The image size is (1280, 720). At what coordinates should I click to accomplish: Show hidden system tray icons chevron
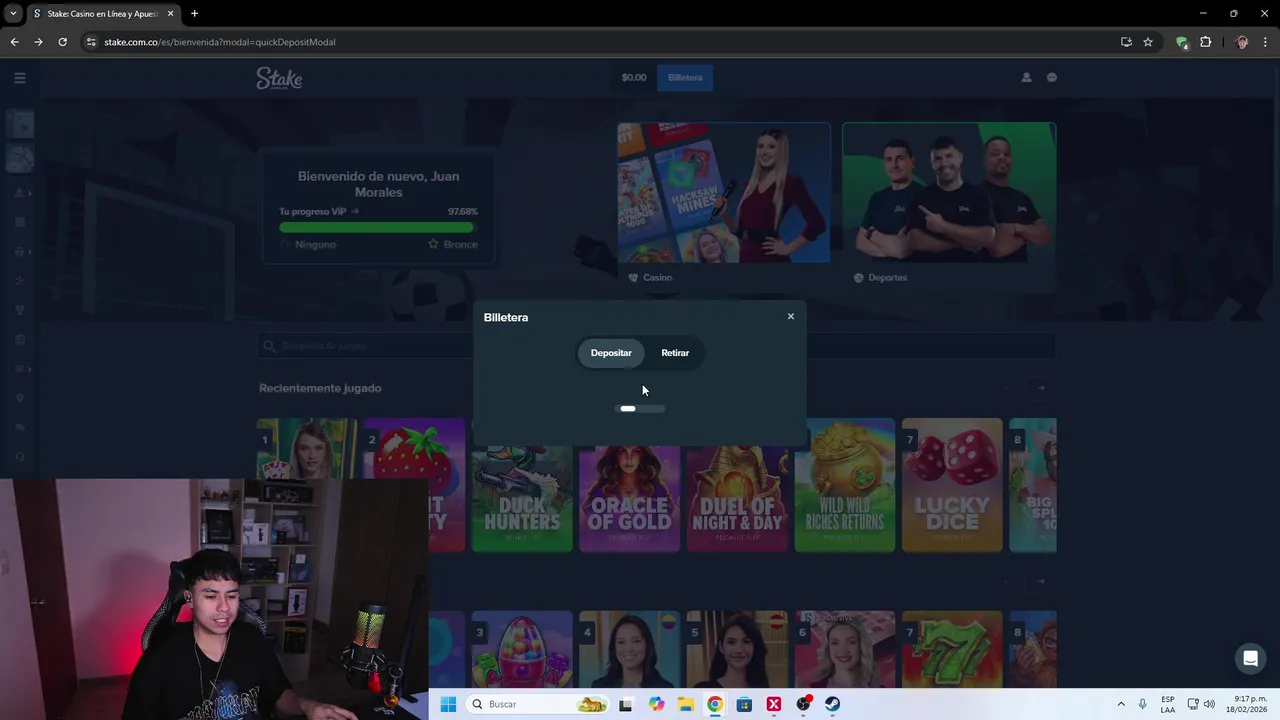pyautogui.click(x=1120, y=704)
